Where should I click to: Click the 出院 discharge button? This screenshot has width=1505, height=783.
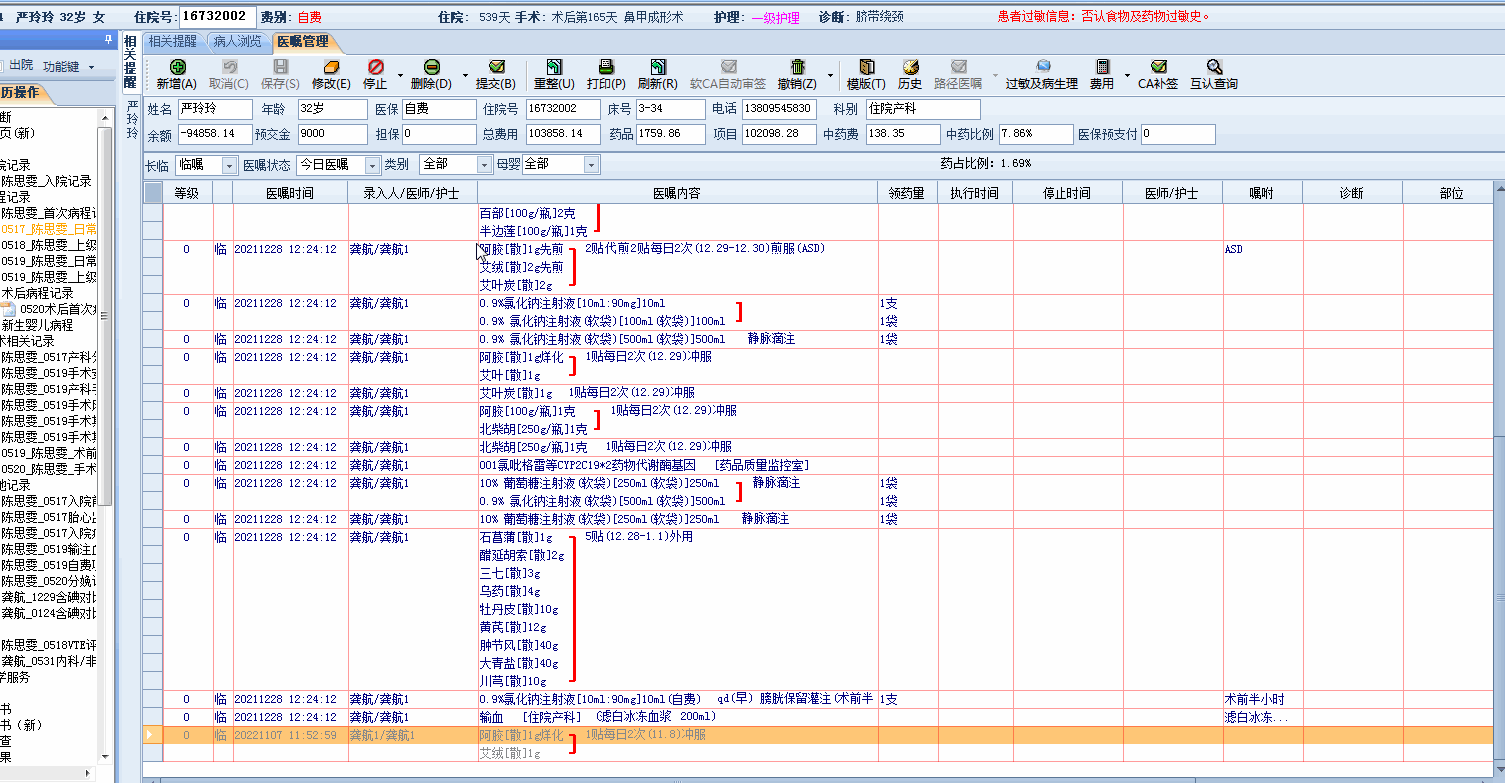tap(21, 66)
